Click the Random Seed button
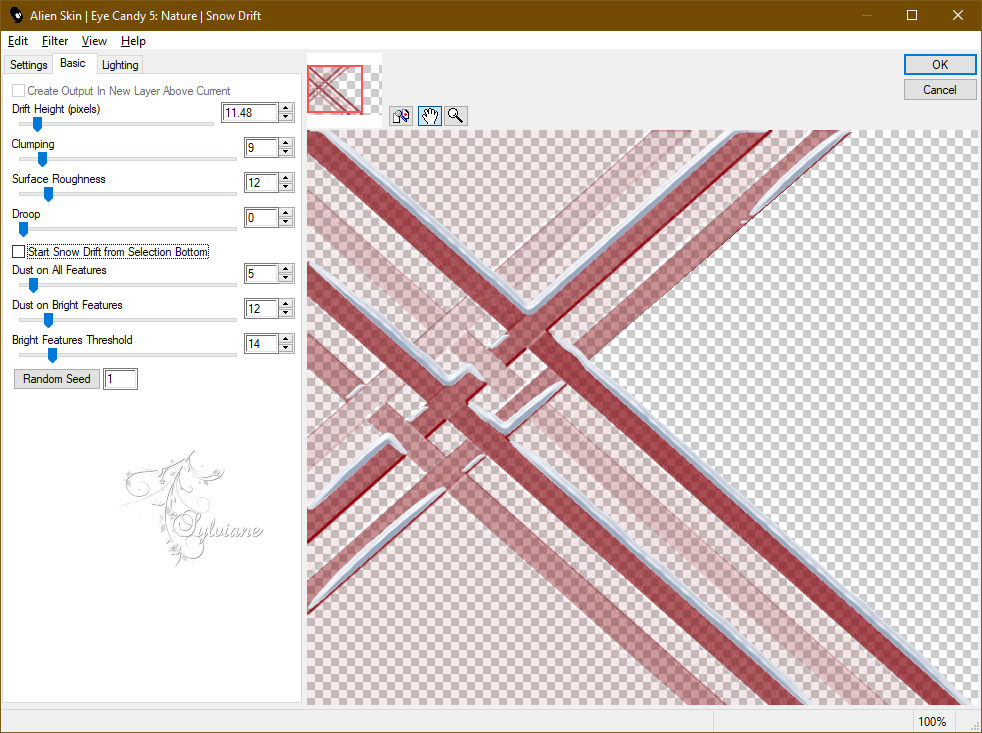Image resolution: width=982 pixels, height=733 pixels. point(56,379)
